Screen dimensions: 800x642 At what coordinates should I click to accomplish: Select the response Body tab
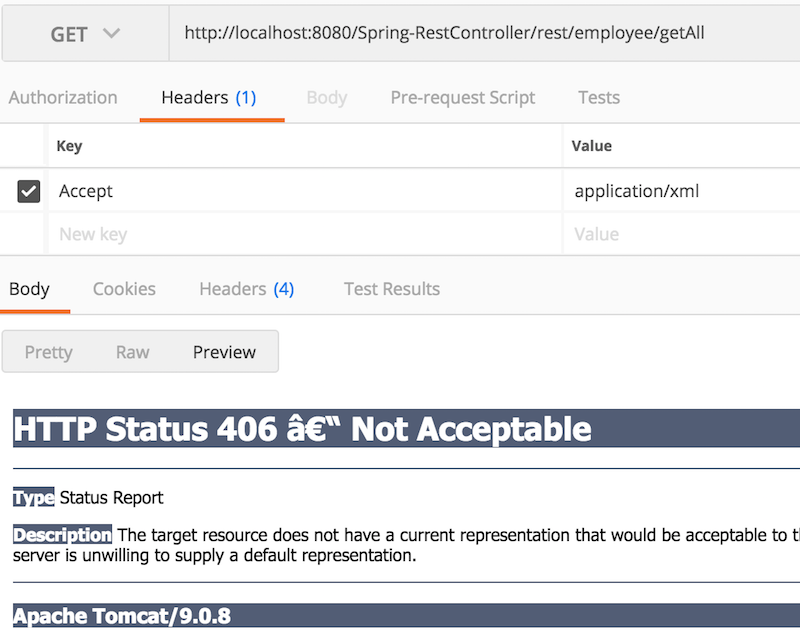(x=29, y=289)
